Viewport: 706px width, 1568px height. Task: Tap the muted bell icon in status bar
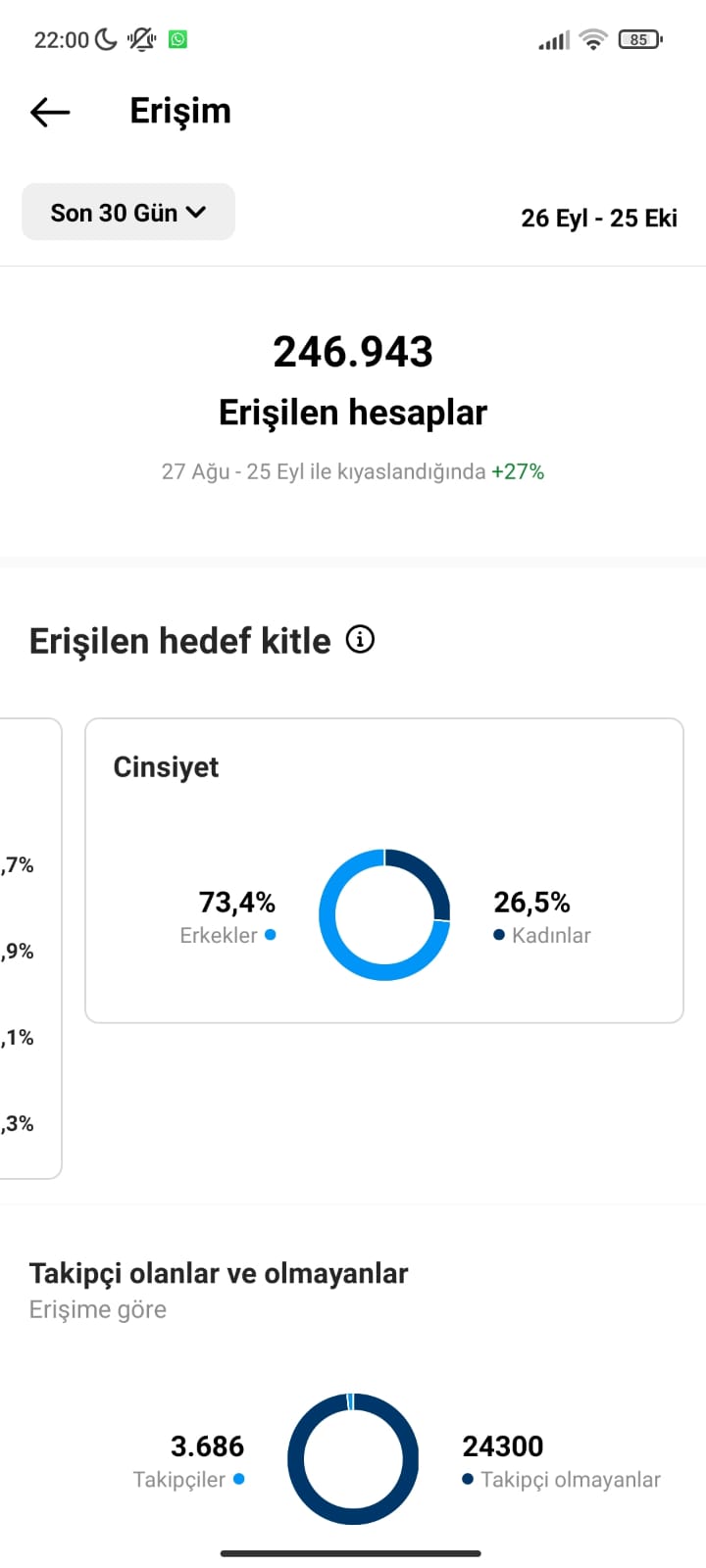[142, 39]
